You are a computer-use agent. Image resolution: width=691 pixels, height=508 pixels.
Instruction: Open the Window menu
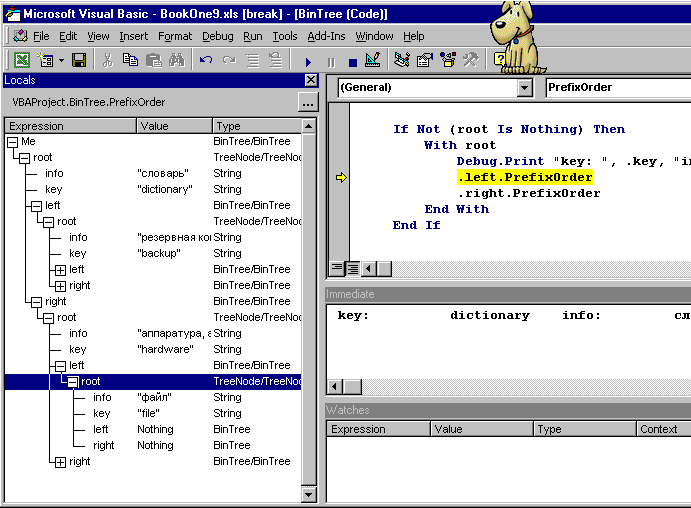[374, 36]
